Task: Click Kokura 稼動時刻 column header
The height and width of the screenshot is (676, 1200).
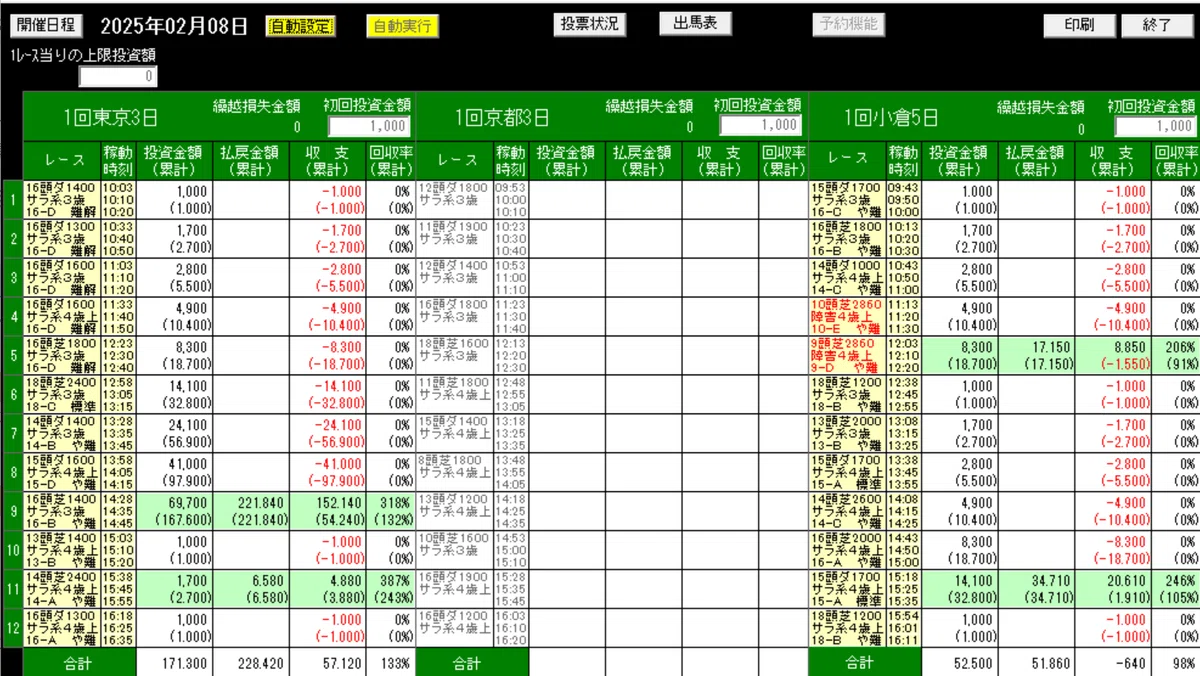Action: (903, 160)
